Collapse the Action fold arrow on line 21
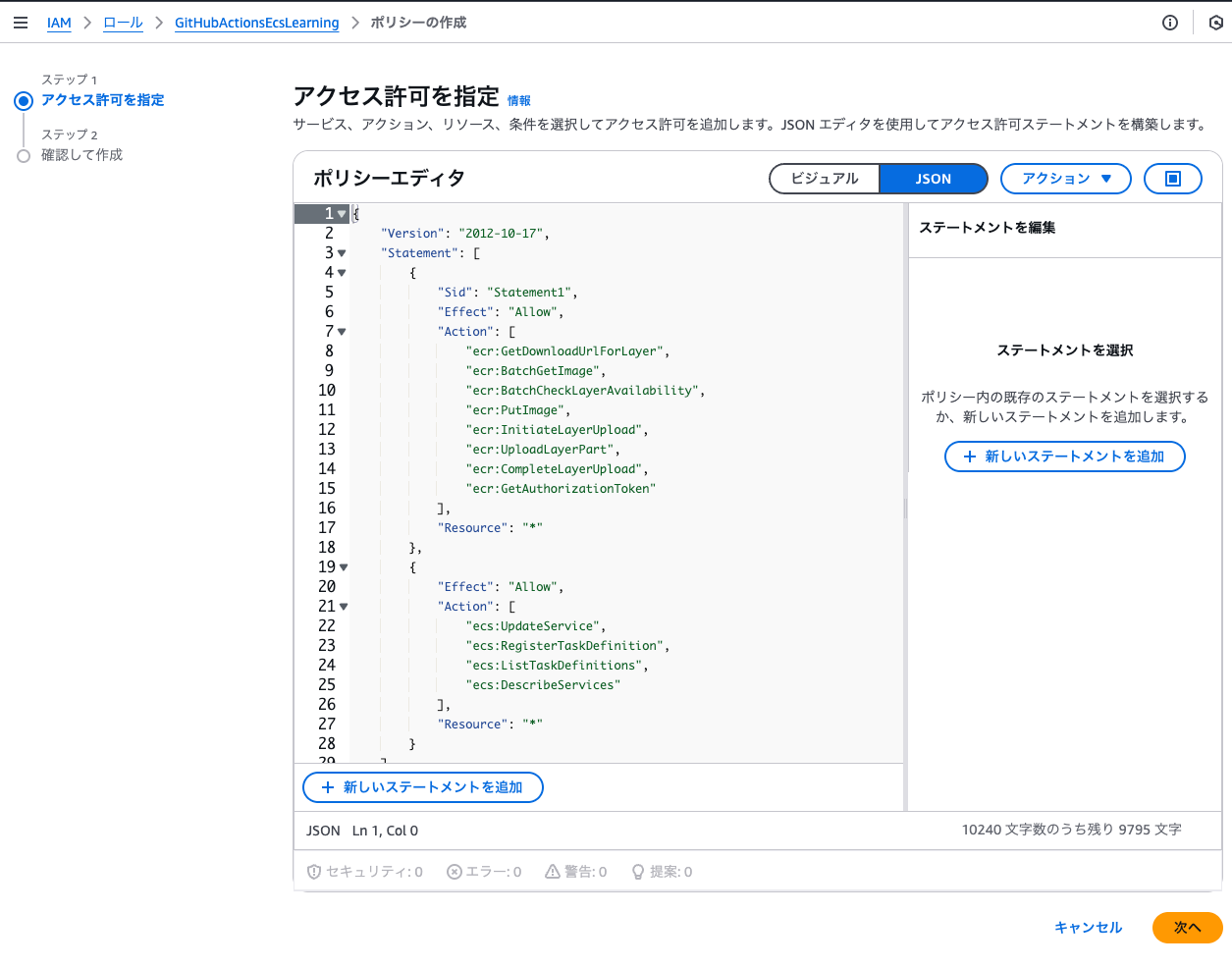This screenshot has height=967, width=1232. tap(344, 607)
